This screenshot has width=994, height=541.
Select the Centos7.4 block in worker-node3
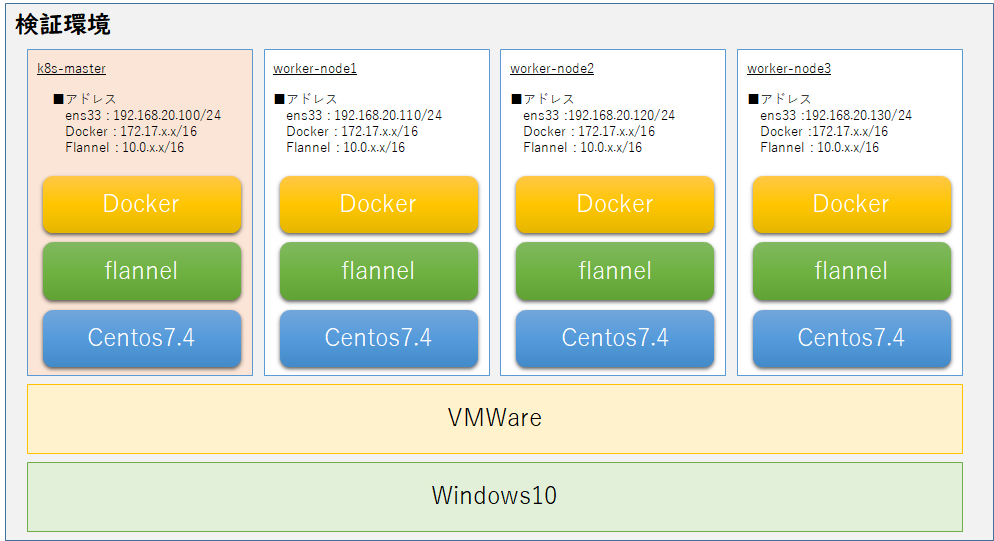pyautogui.click(x=851, y=338)
